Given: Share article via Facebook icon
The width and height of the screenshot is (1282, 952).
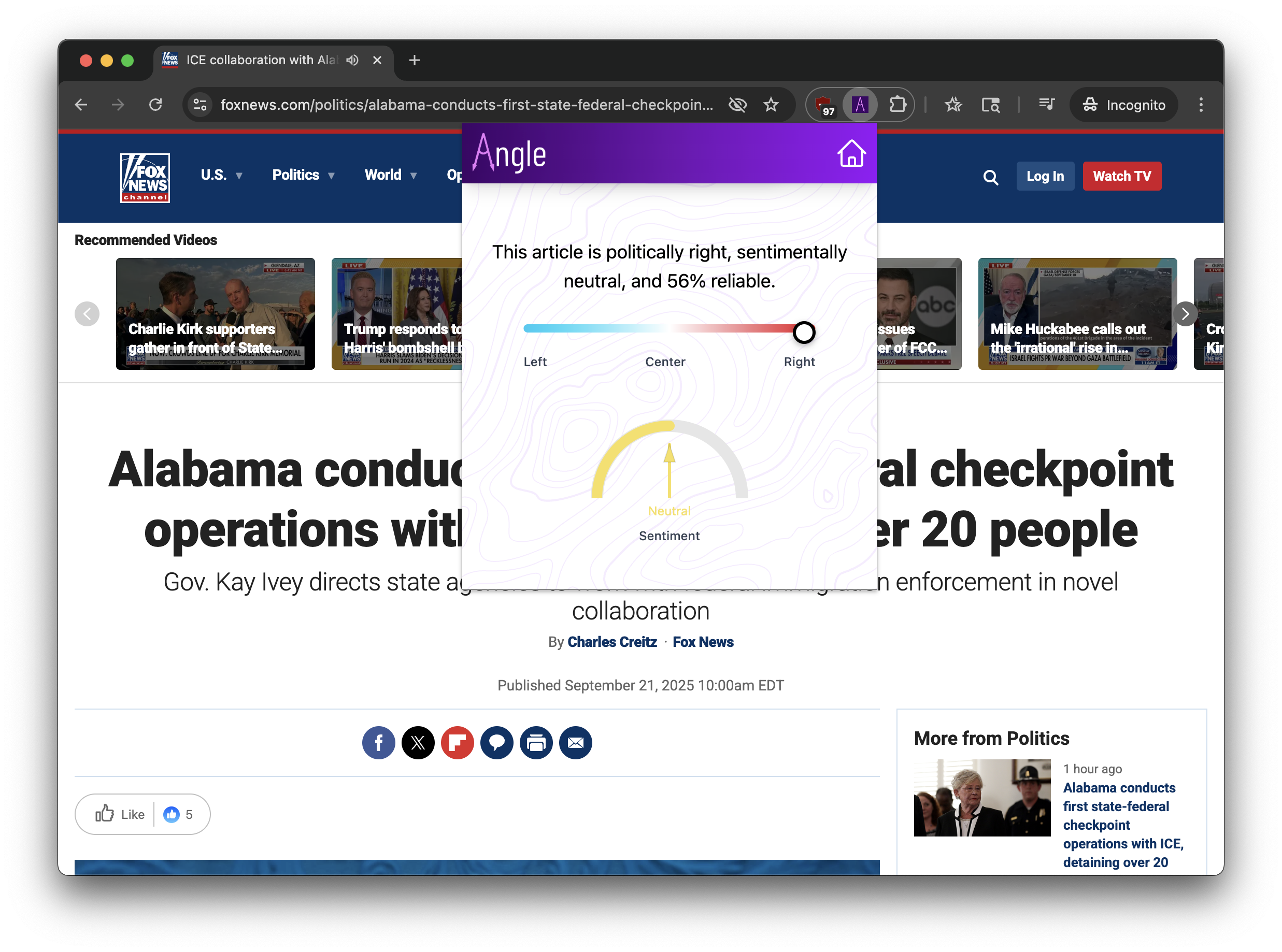Looking at the screenshot, I should pos(378,742).
